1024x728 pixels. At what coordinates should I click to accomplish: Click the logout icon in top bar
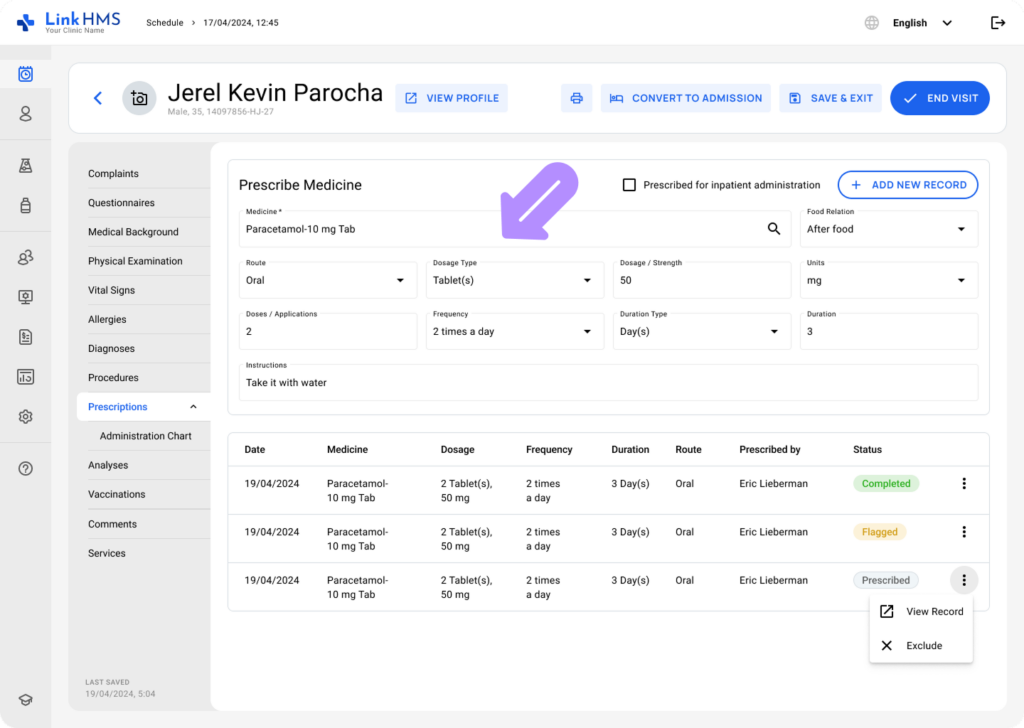click(997, 23)
